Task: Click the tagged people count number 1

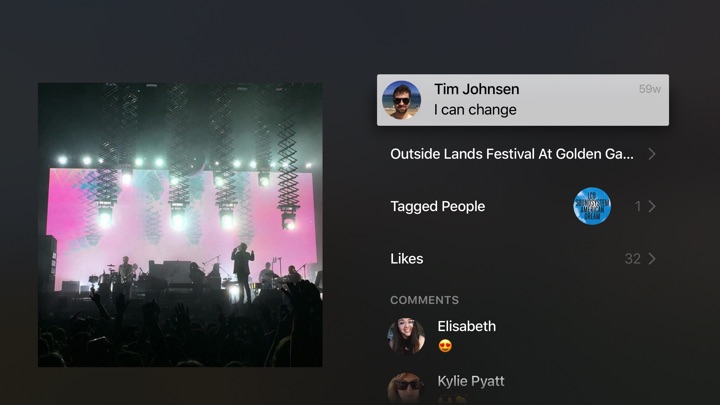Action: point(638,206)
